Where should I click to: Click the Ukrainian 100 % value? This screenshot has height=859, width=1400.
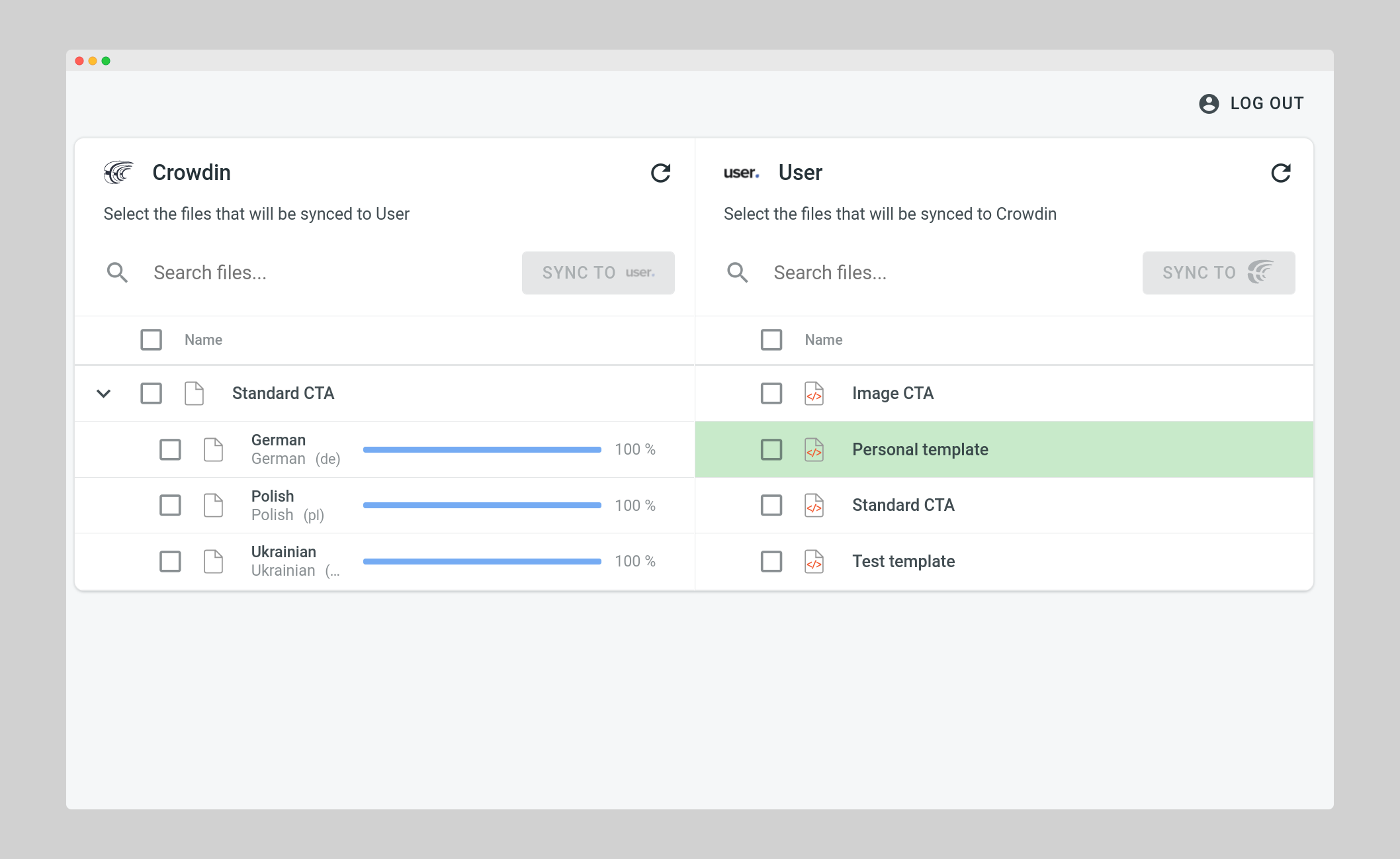pyautogui.click(x=635, y=561)
